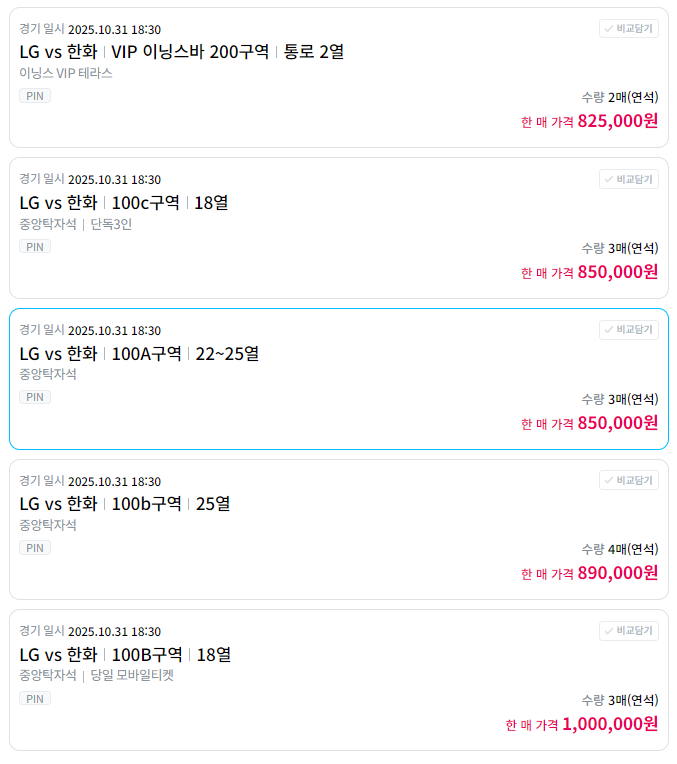Click the PIN badge on 100A구역 listing
The image size is (677, 764).
click(35, 397)
